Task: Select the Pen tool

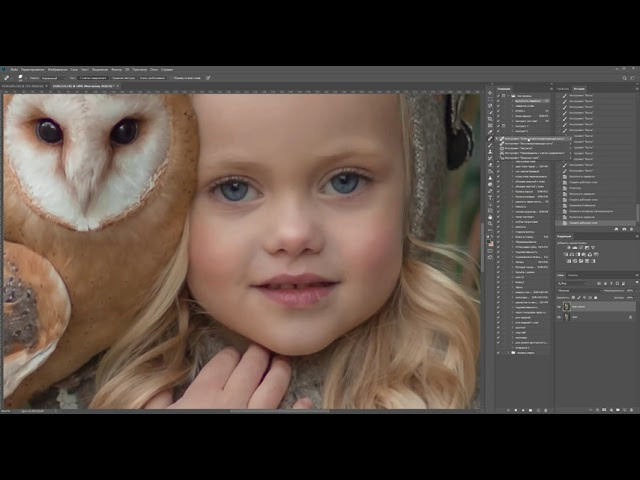Action: tap(490, 191)
